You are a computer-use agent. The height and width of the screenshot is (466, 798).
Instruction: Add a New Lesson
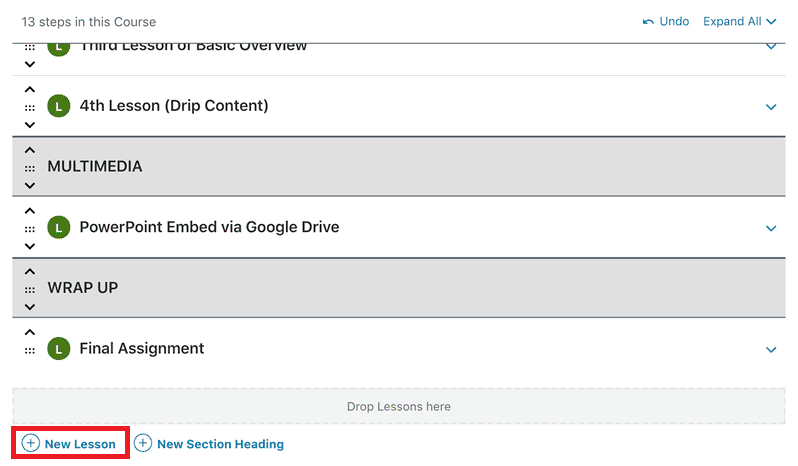[x=69, y=444]
